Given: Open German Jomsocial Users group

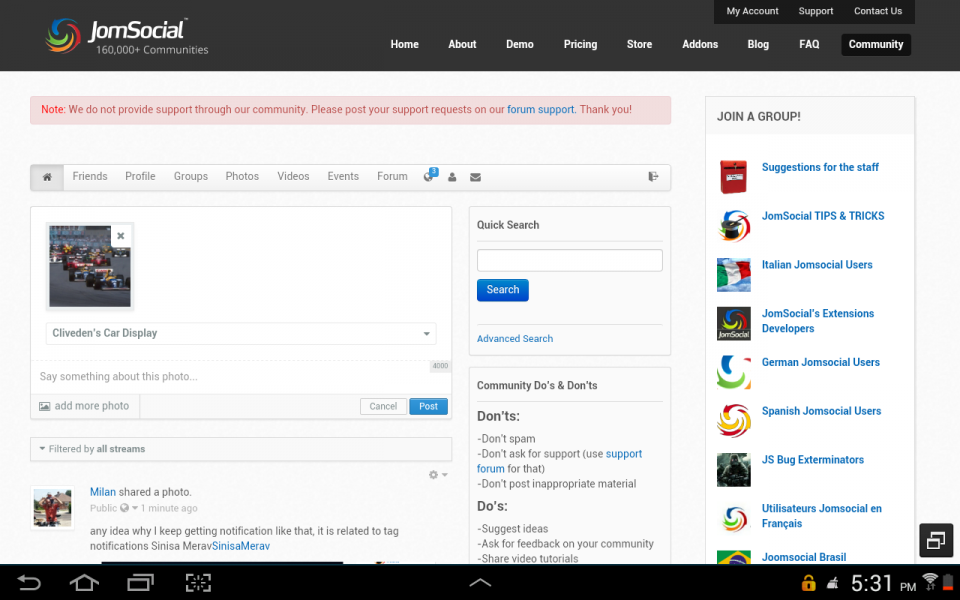Looking at the screenshot, I should (x=820, y=362).
